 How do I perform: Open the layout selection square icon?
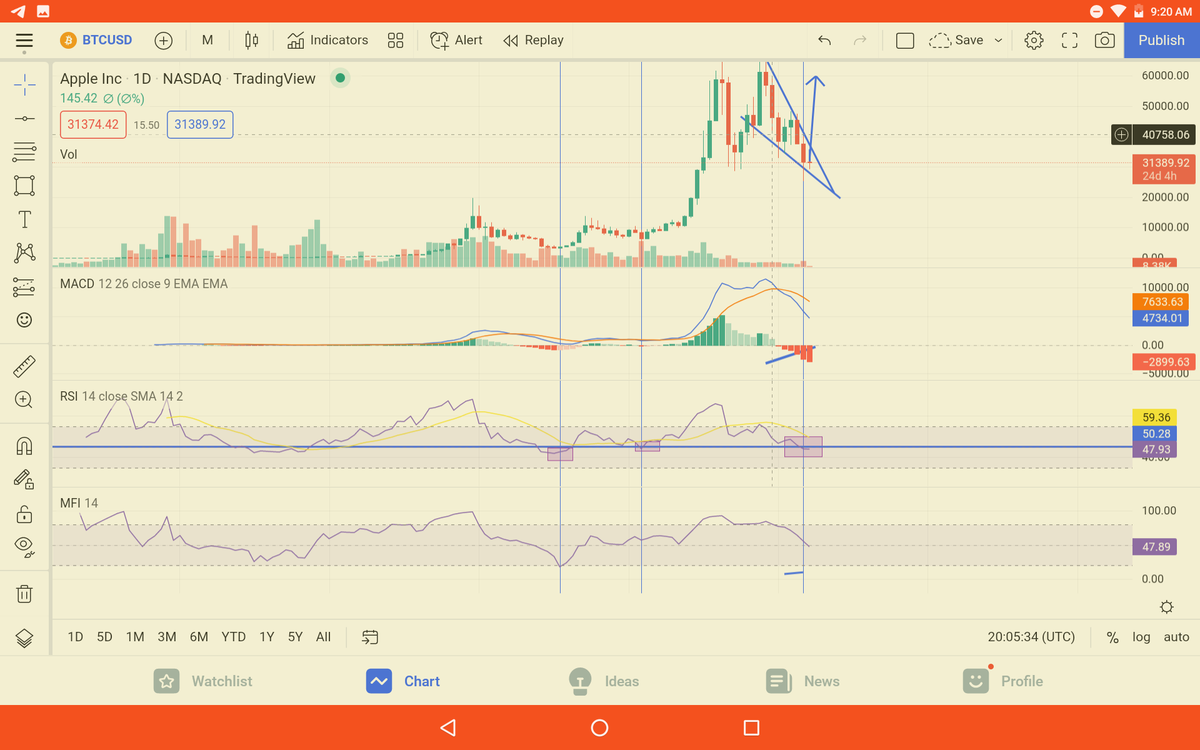click(905, 40)
